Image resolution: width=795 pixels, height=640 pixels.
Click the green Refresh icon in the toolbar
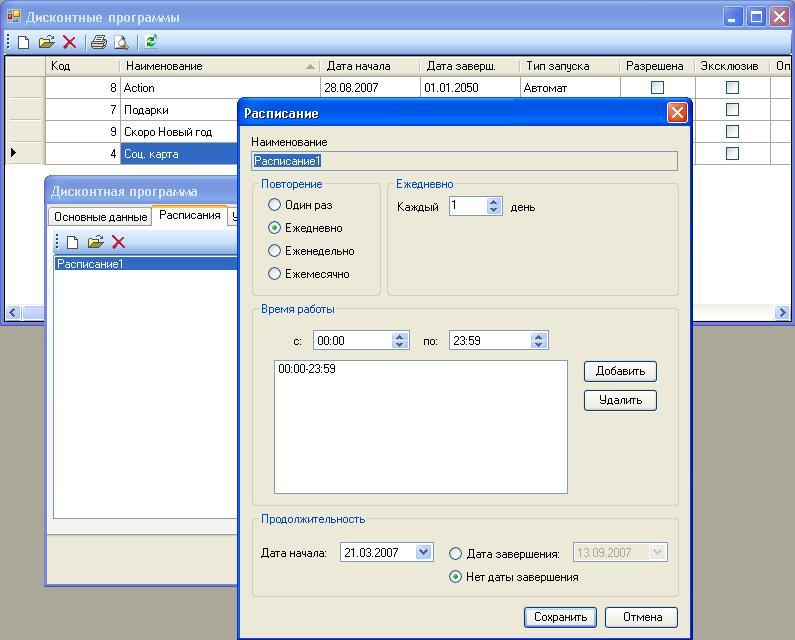click(x=151, y=42)
